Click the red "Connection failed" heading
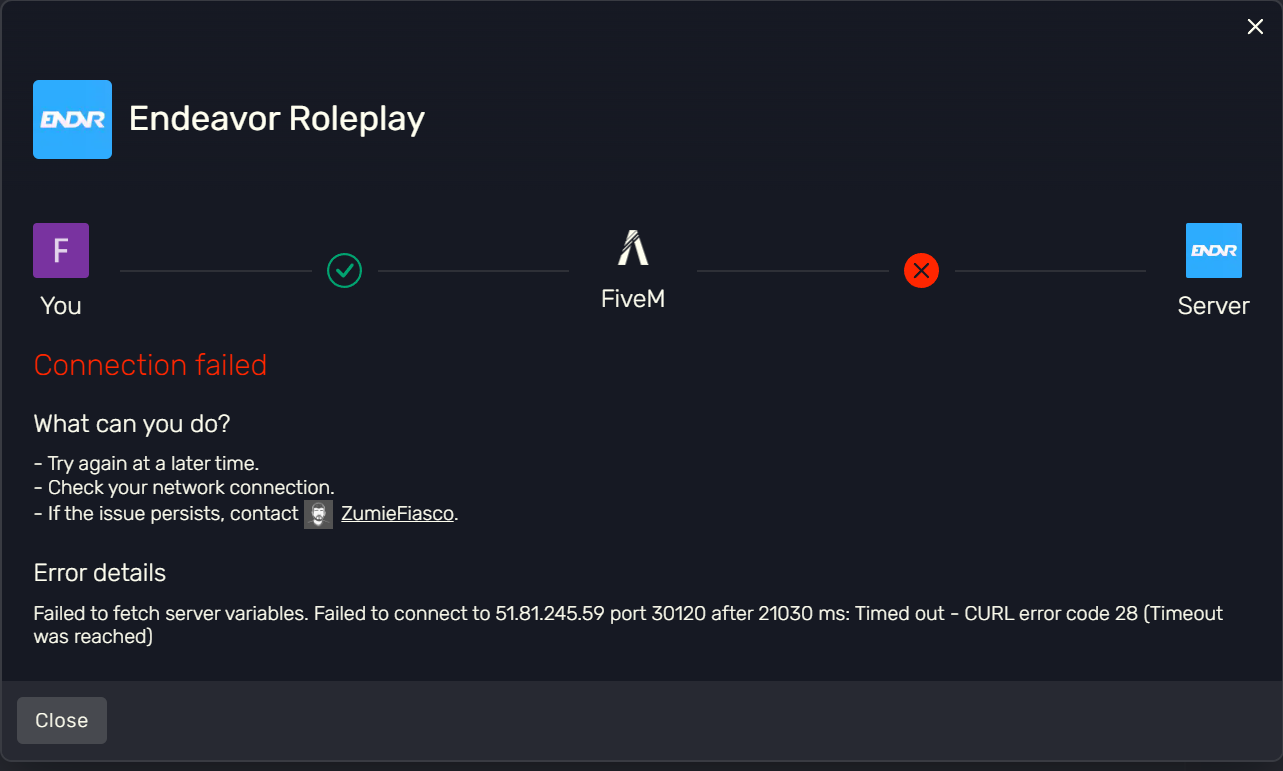The image size is (1283, 771). tap(150, 365)
